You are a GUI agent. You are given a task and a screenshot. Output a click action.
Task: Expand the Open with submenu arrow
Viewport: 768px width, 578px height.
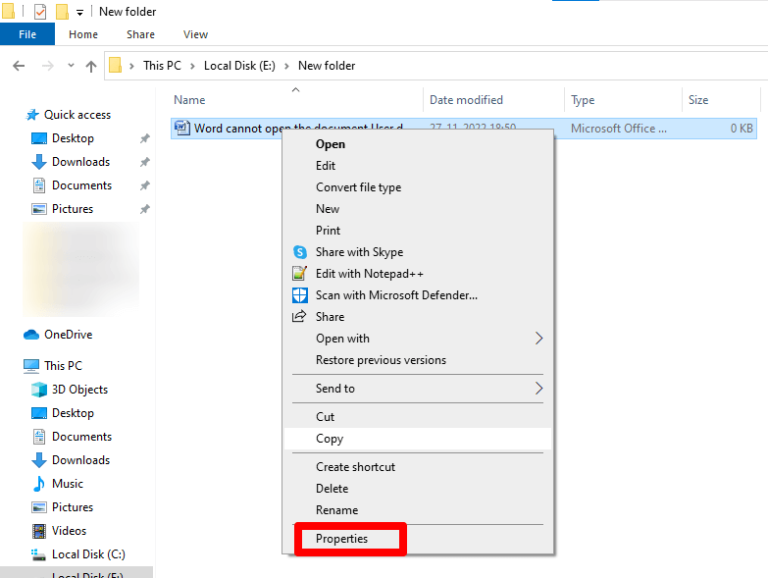(539, 339)
